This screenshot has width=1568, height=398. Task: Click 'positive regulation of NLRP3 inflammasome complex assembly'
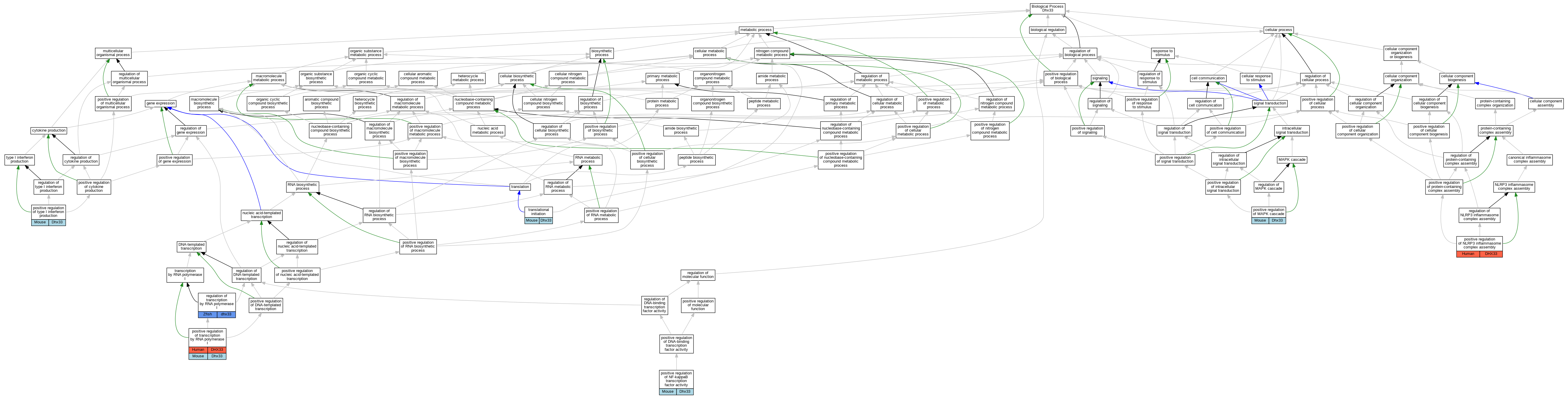tap(1479, 243)
